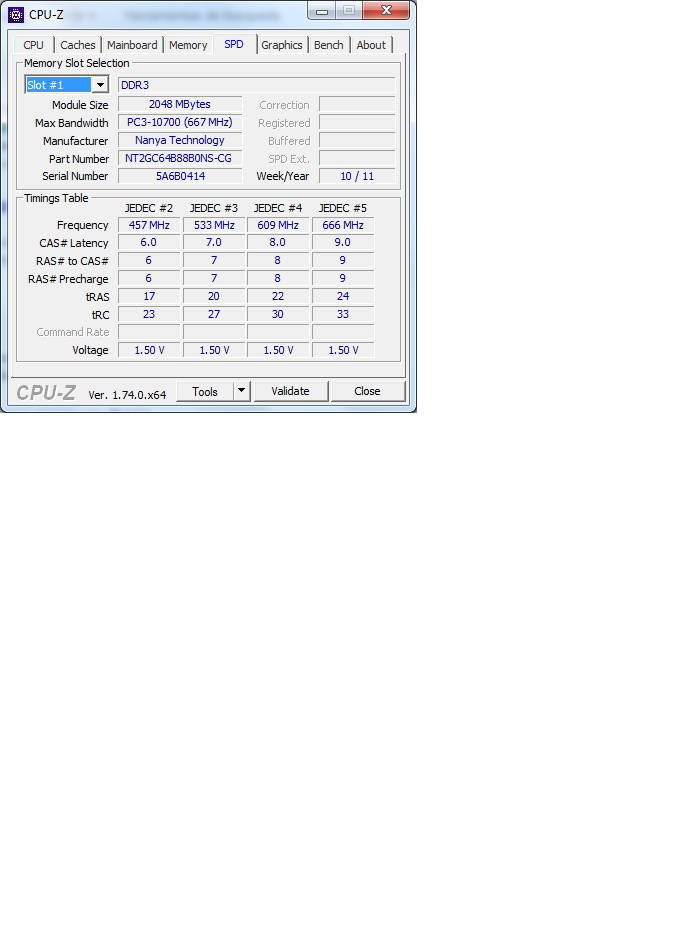Click the JEDEC #5 column header
Viewport: 679px width, 935px height.
343,208
